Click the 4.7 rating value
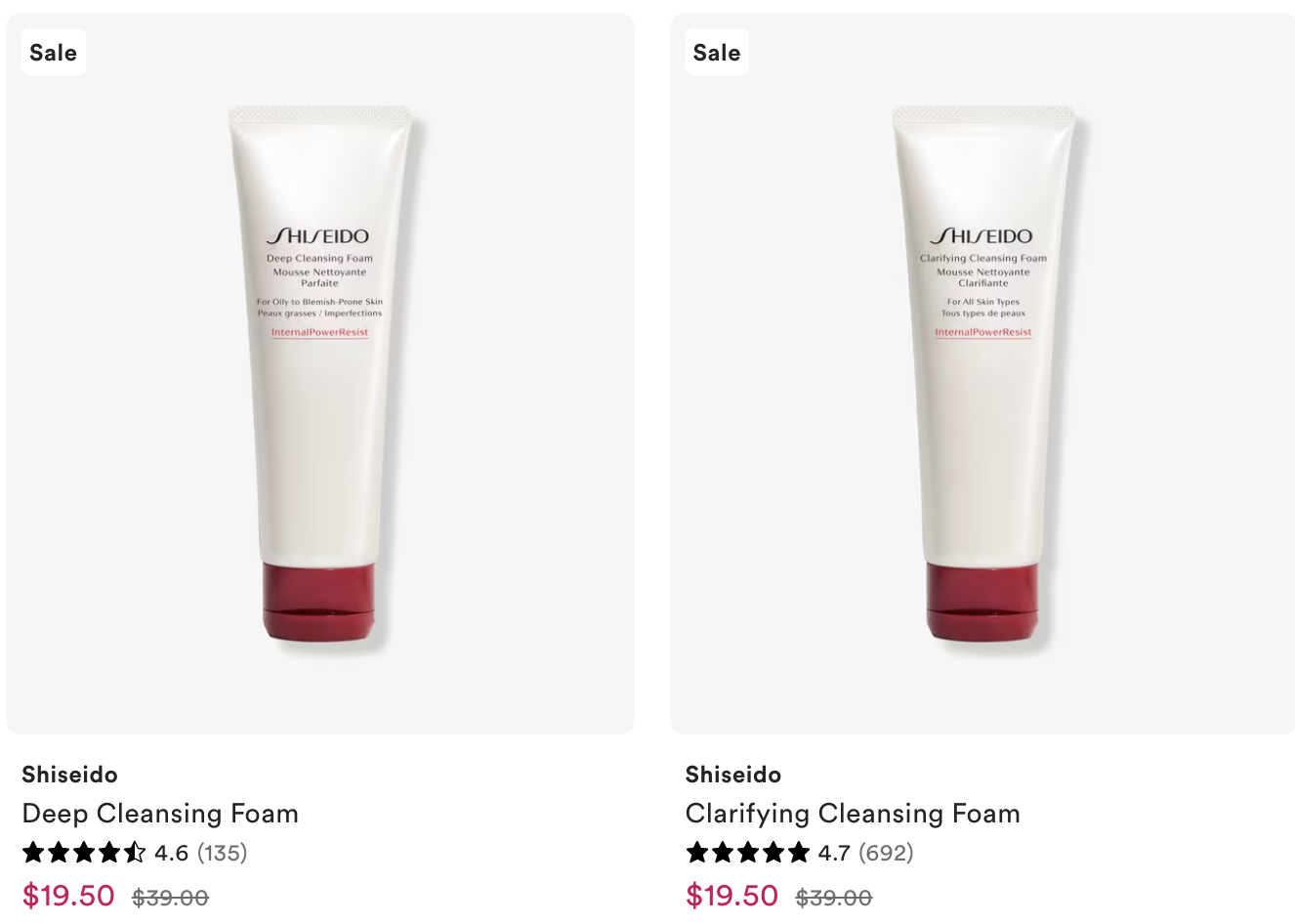Screen dimensions: 1295x924 tap(834, 853)
